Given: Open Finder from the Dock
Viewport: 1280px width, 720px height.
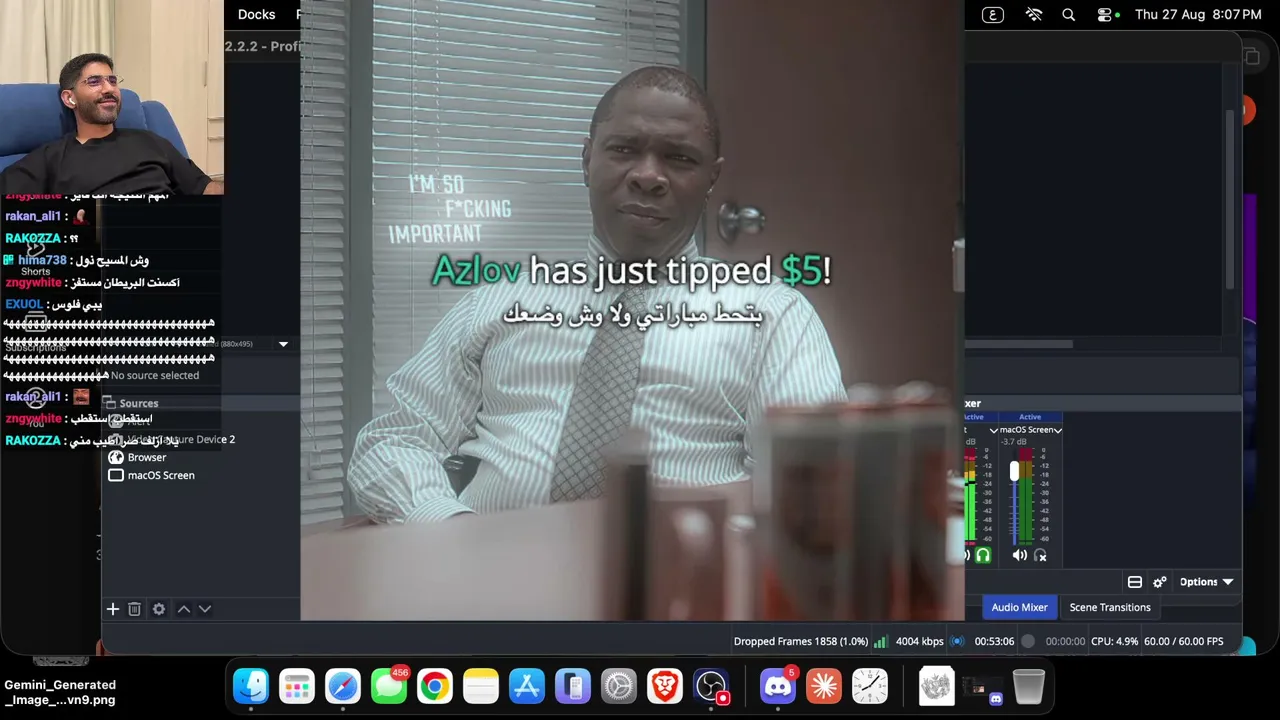Looking at the screenshot, I should 251,686.
